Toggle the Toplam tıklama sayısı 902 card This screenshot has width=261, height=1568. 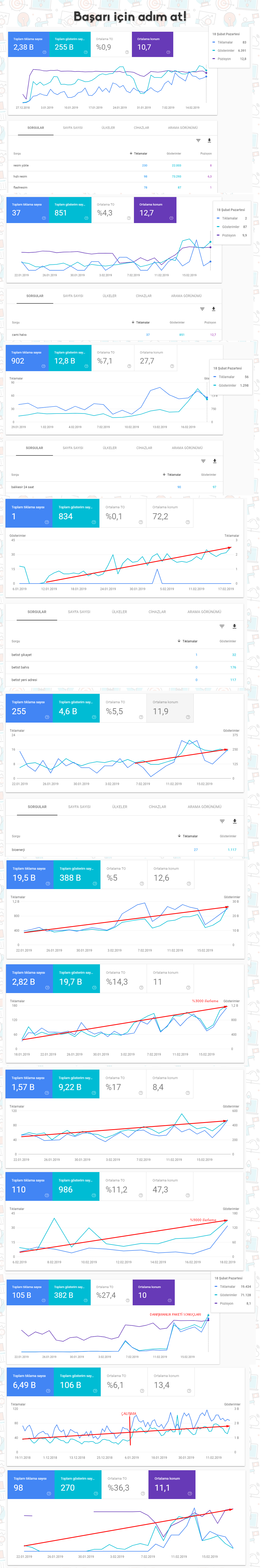(27, 358)
